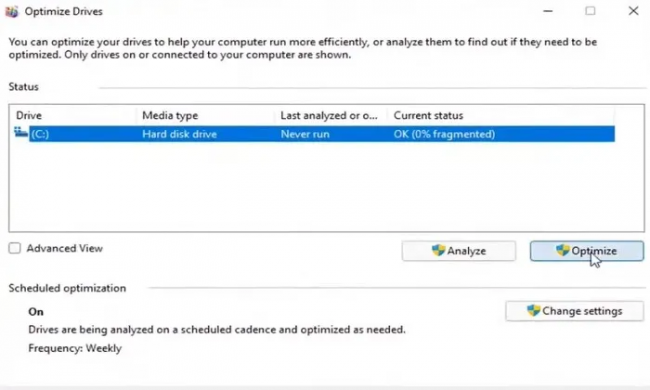
Task: Click the Optimize Drives app icon
Action: (12, 12)
